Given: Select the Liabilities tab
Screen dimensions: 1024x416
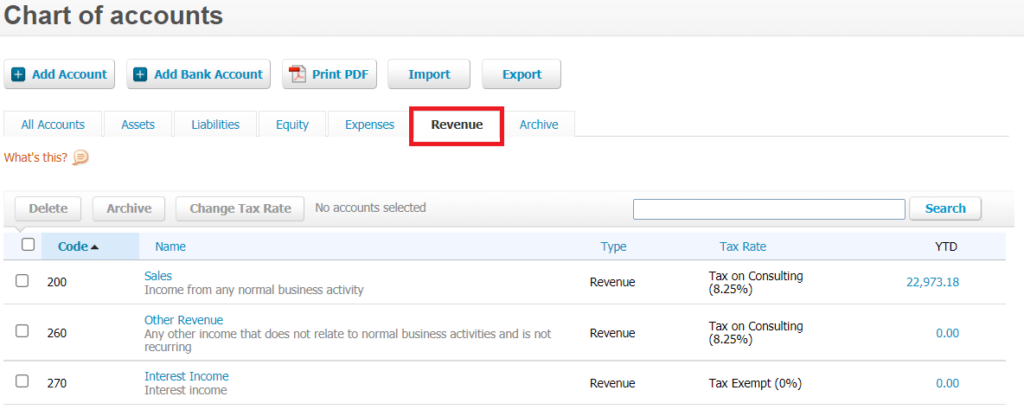Looking at the screenshot, I should click(215, 125).
